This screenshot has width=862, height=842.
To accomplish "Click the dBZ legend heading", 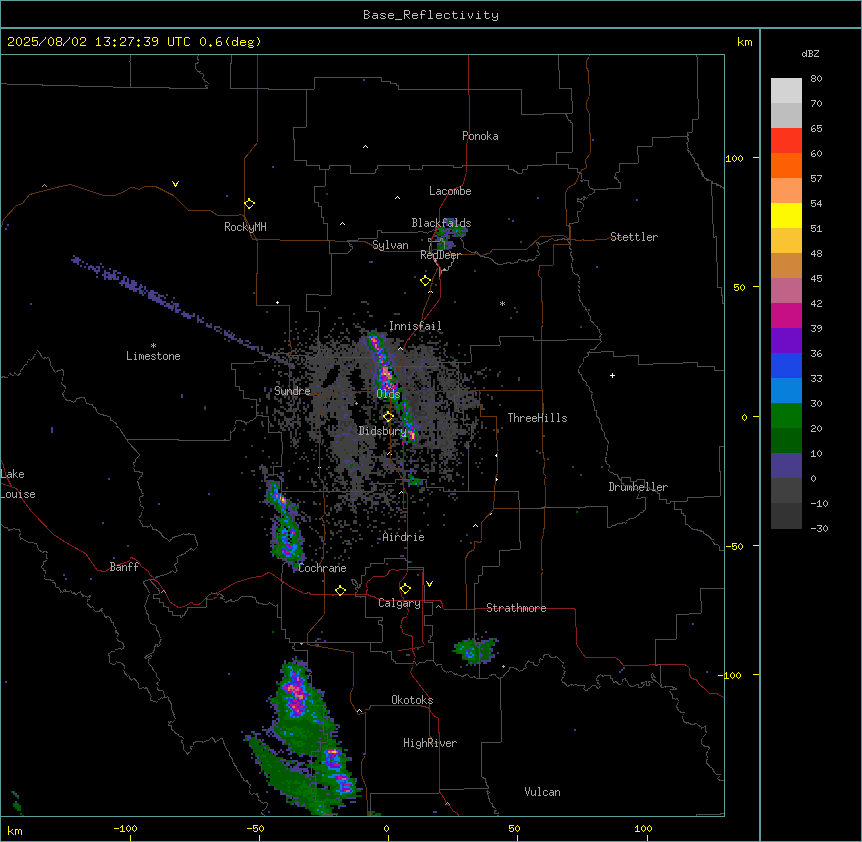I will (x=810, y=54).
